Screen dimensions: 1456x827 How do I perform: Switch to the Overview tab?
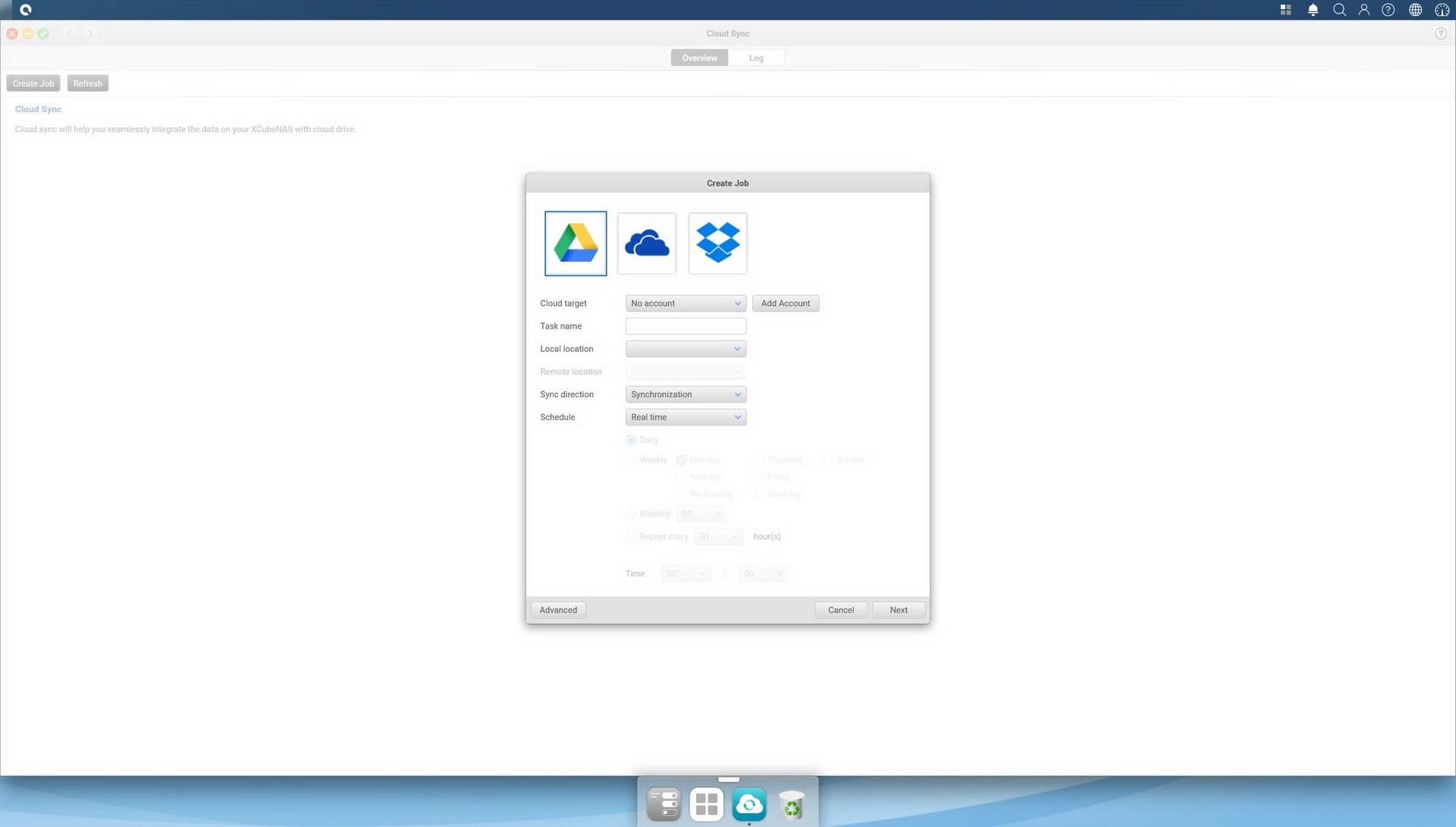(x=699, y=58)
